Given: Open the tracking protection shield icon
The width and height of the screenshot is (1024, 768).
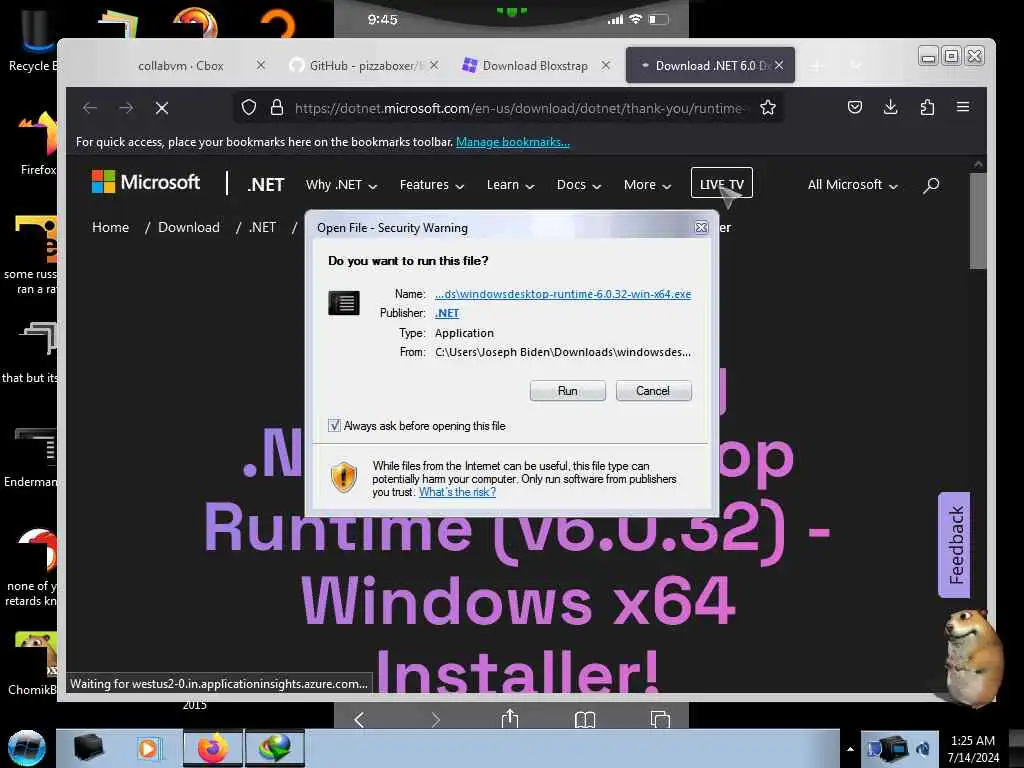Looking at the screenshot, I should click(x=249, y=108).
